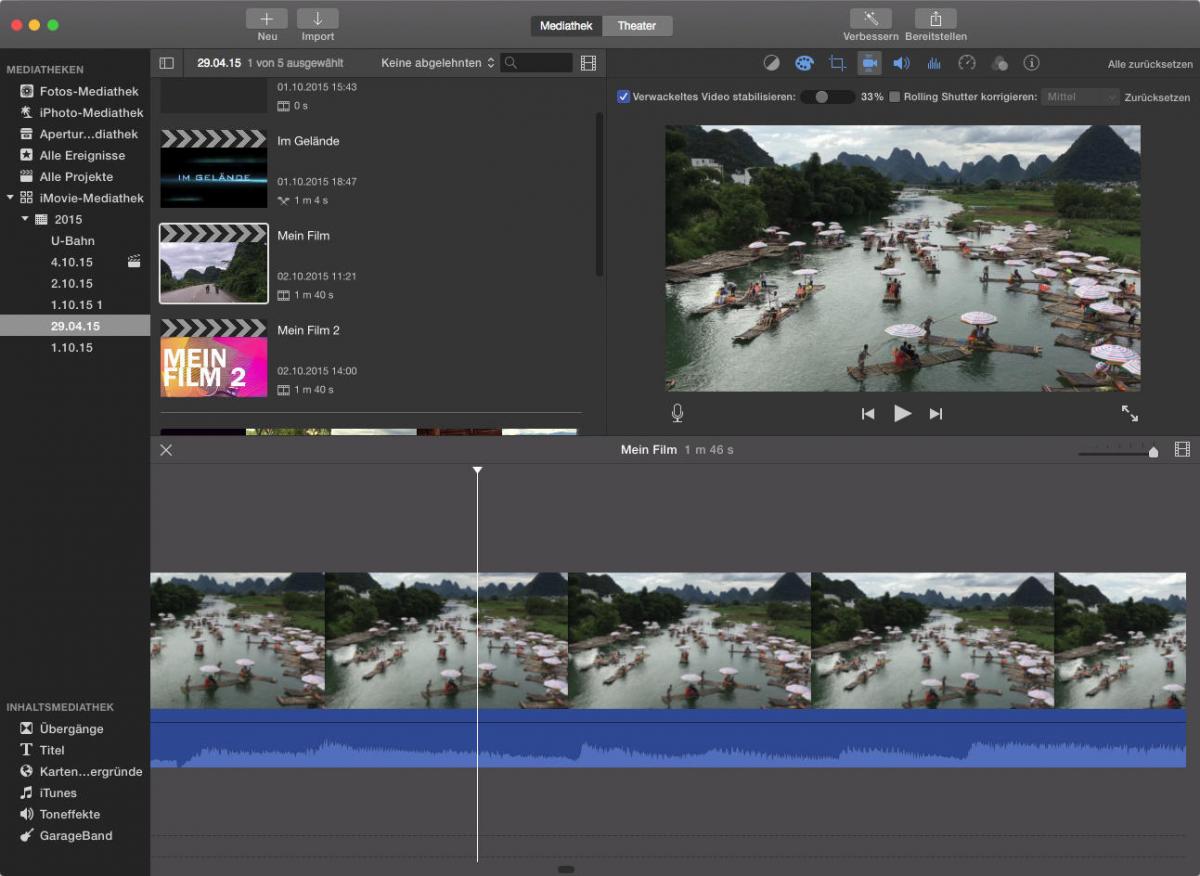Close the Mein Film timeline with X

(x=166, y=450)
